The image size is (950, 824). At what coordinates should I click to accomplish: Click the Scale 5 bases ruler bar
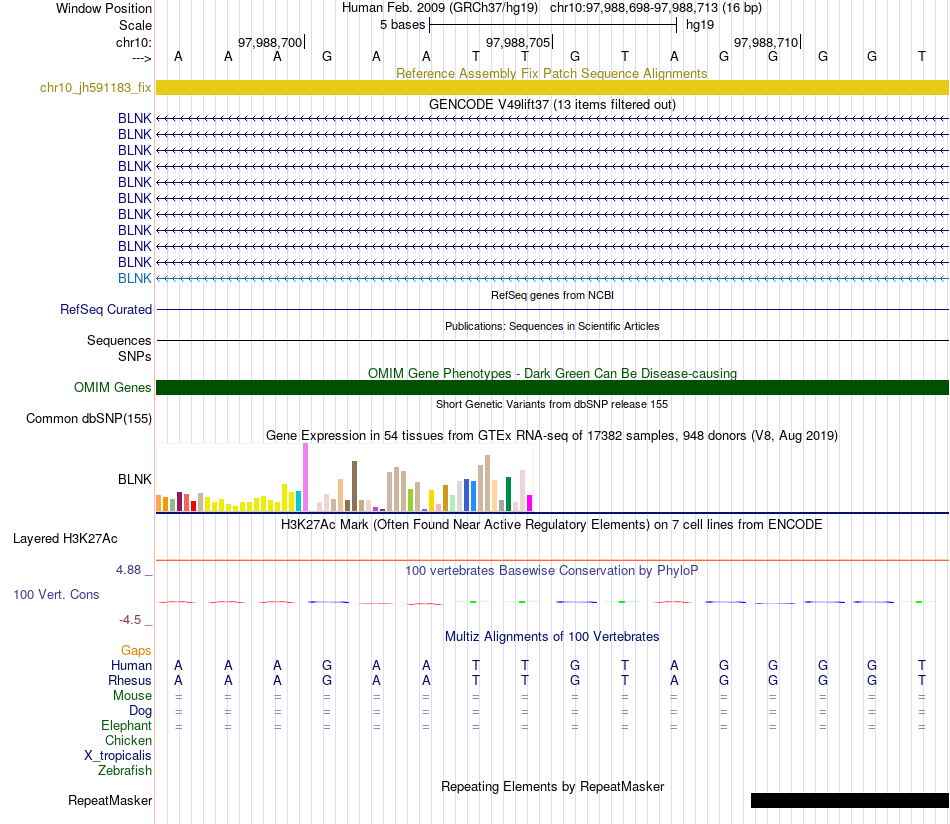point(553,25)
